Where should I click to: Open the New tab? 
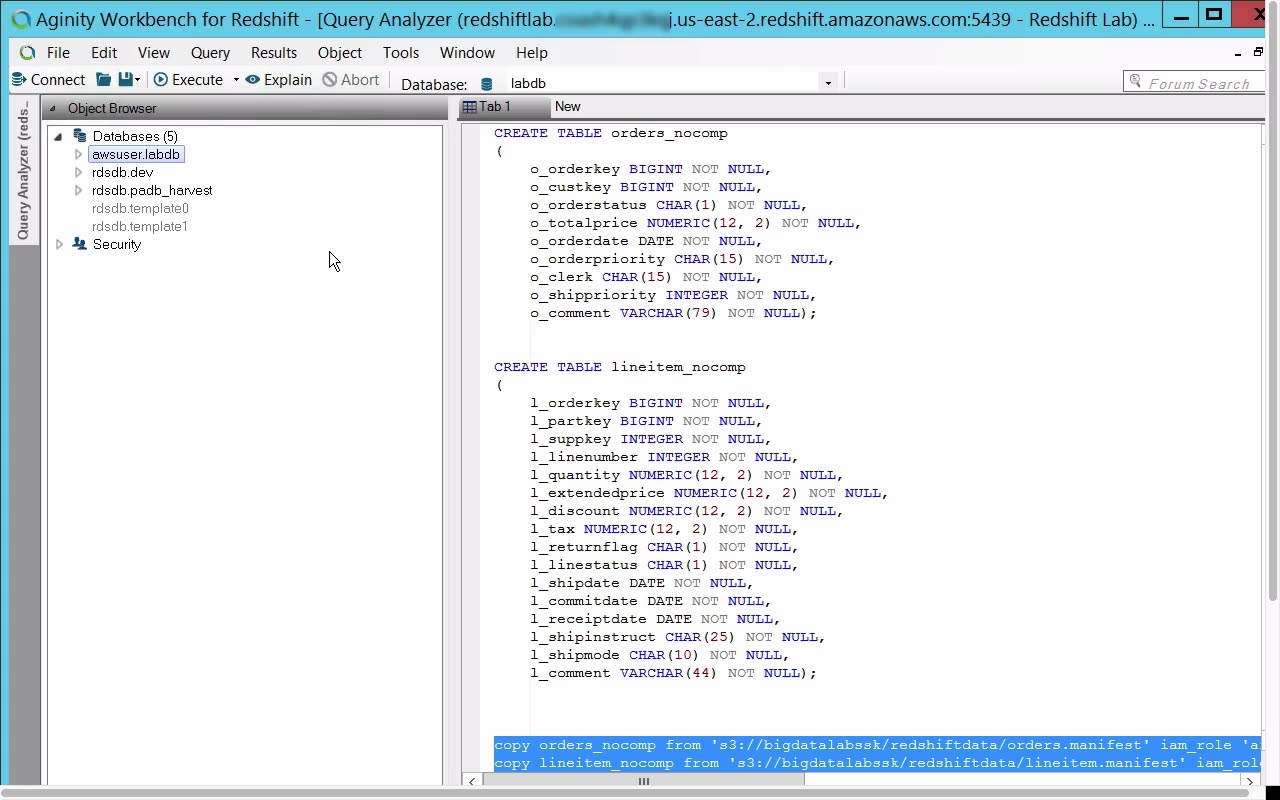tap(568, 107)
